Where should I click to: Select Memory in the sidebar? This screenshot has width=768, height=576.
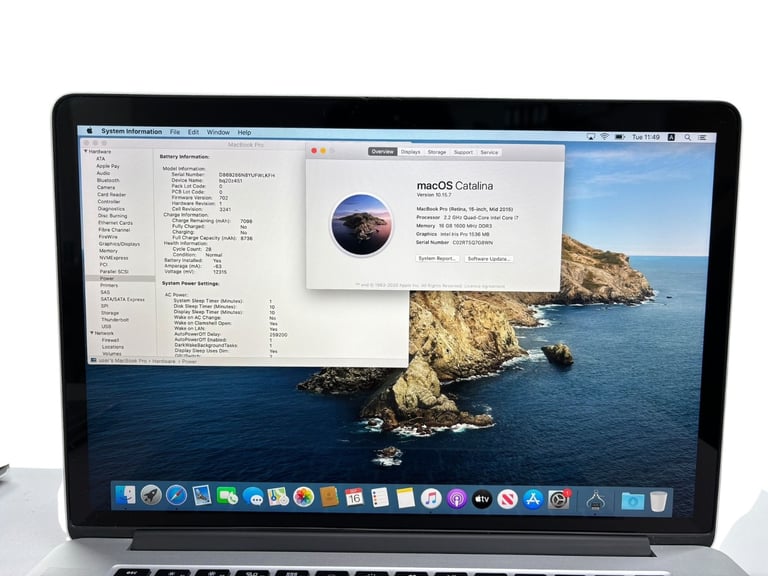pyautogui.click(x=108, y=251)
